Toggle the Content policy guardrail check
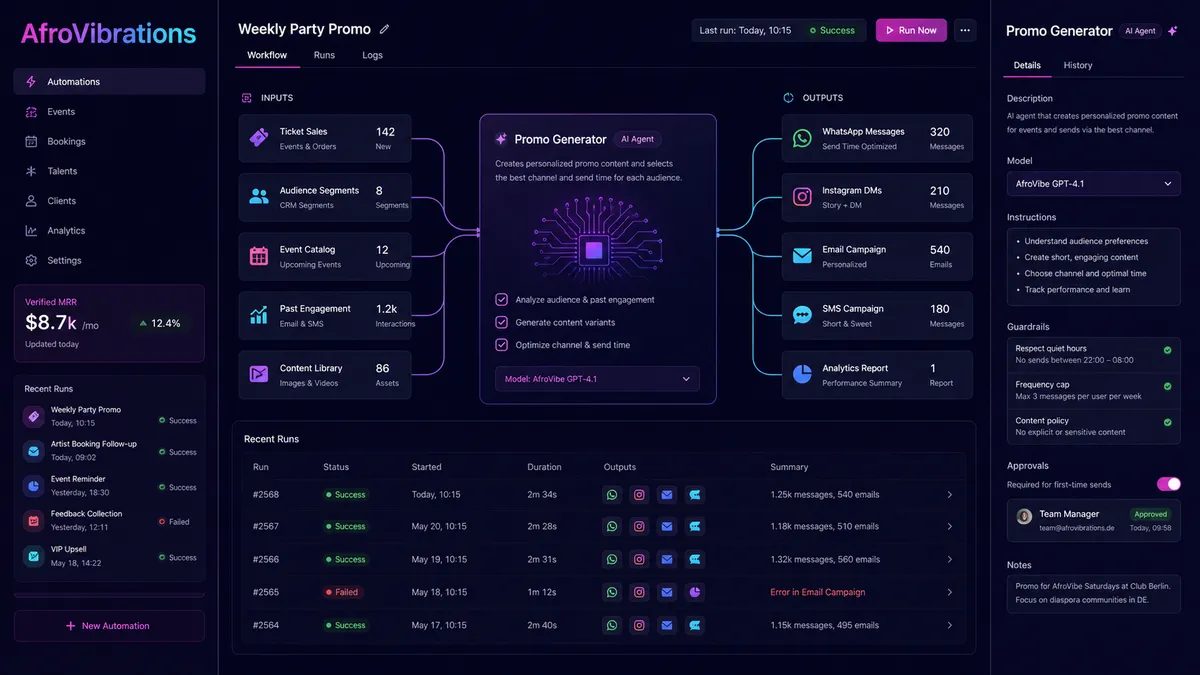 pyautogui.click(x=1167, y=422)
